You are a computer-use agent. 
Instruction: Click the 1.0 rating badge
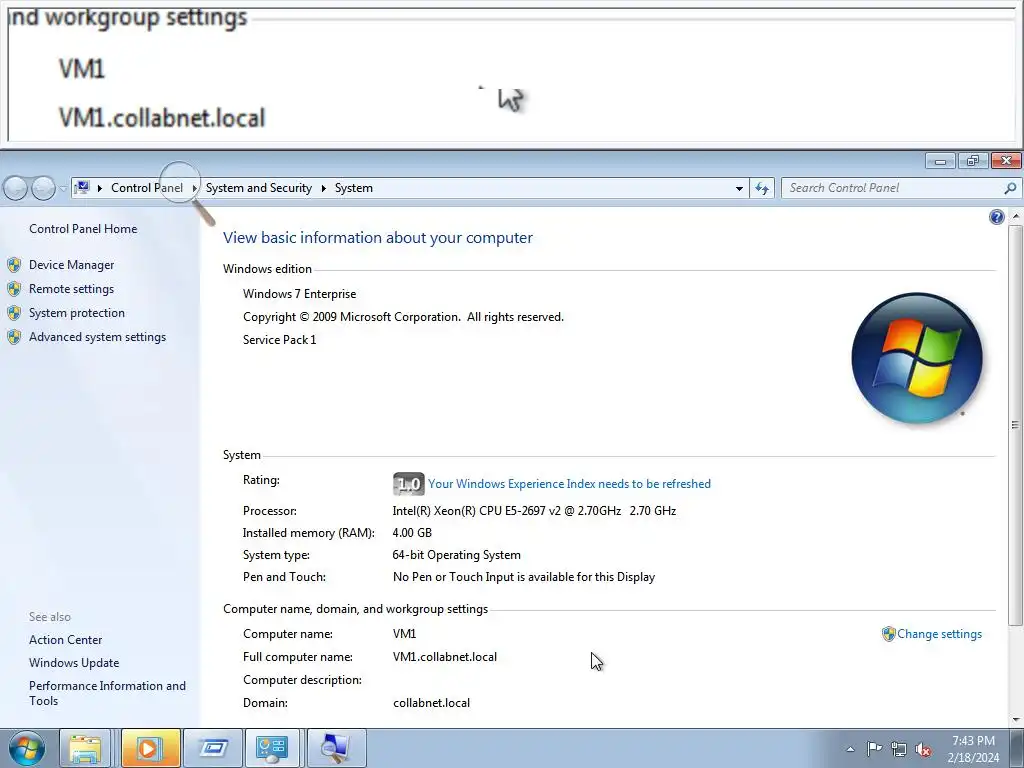click(x=409, y=484)
